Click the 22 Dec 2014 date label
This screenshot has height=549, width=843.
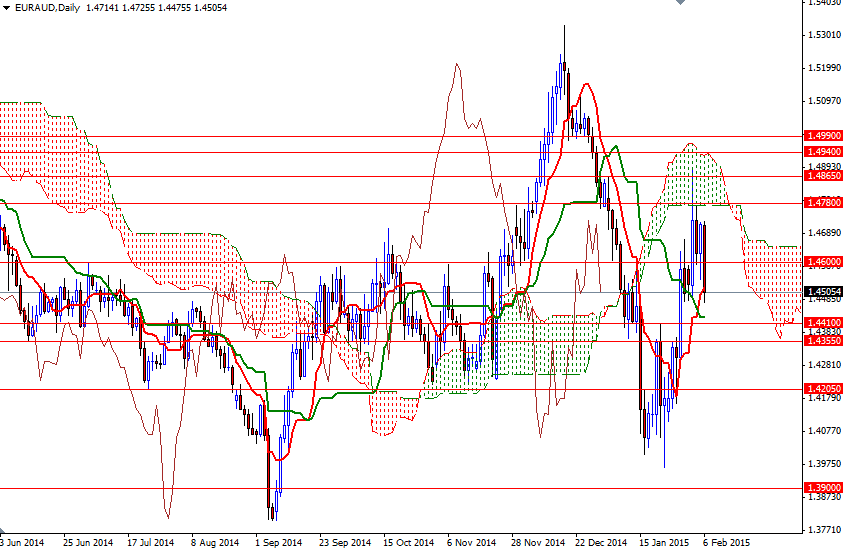pyautogui.click(x=601, y=542)
